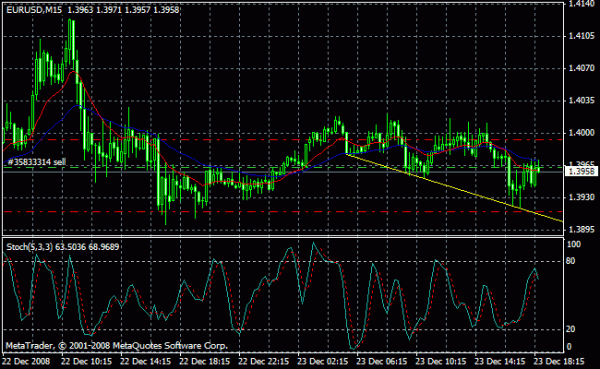The width and height of the screenshot is (600, 369).
Task: Click the Stoch(5,3,3) indicator label
Action: (x=29, y=247)
